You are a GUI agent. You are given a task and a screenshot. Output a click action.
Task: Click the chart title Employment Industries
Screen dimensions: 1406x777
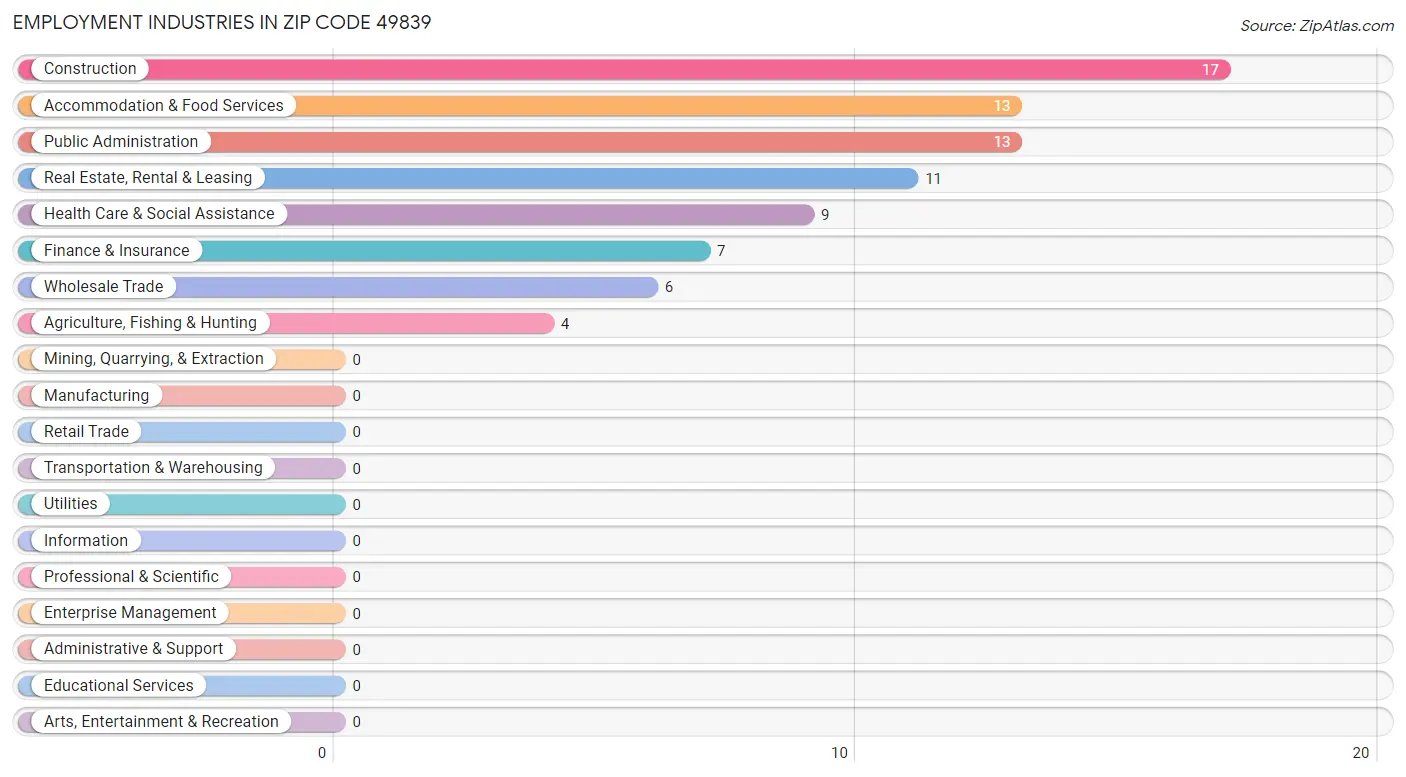pyautogui.click(x=222, y=22)
